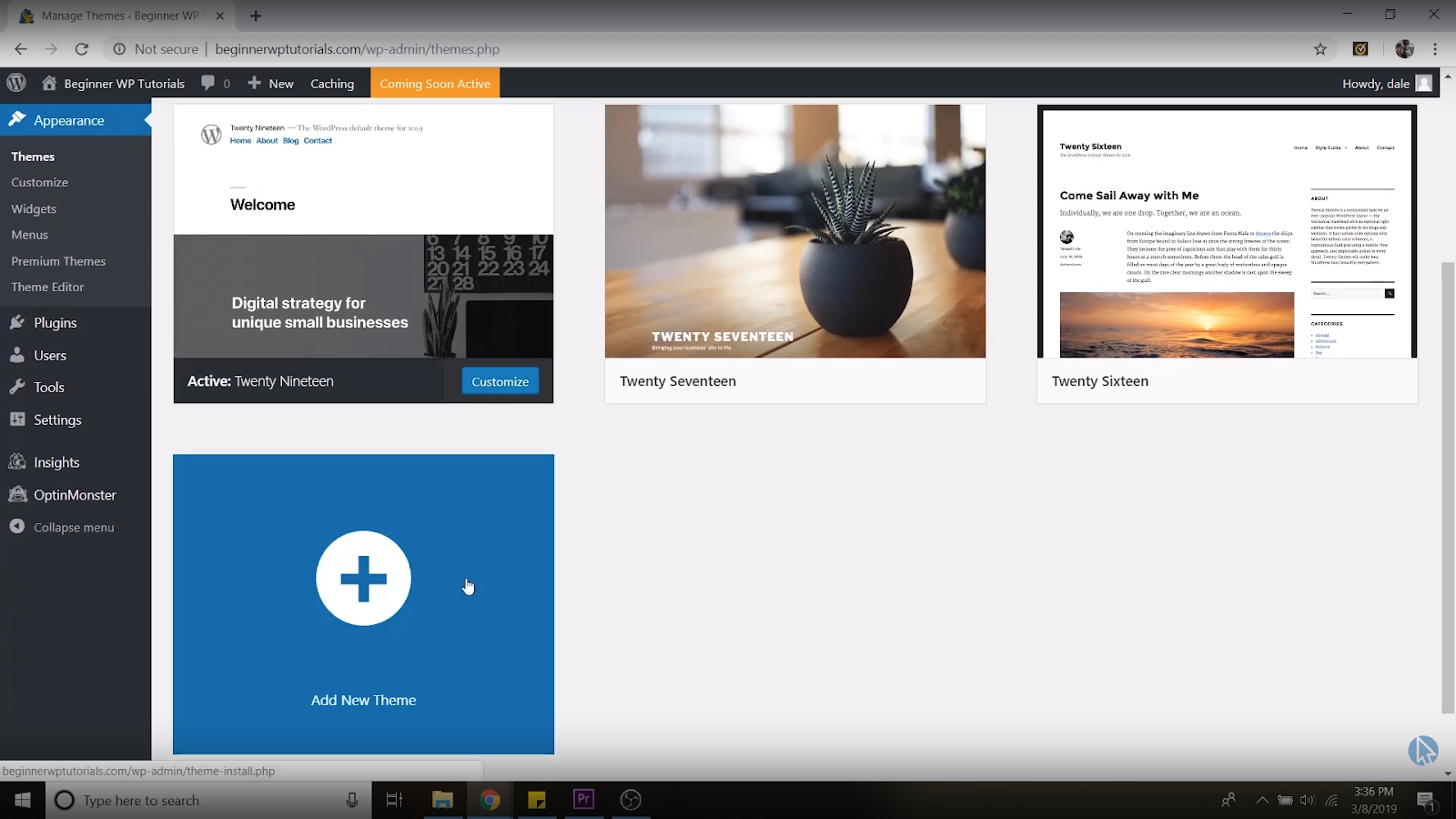Click the microphone icon in taskbar search
The image size is (1456, 819).
click(x=352, y=800)
